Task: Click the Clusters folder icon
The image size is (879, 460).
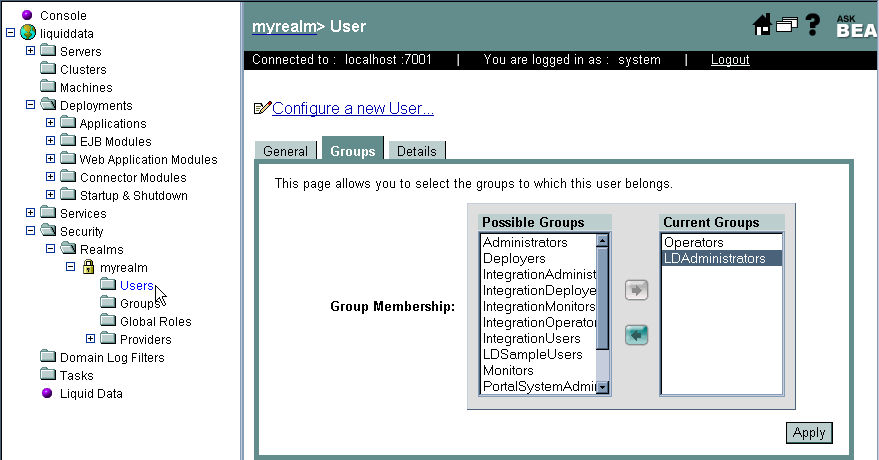Action: 48,68
